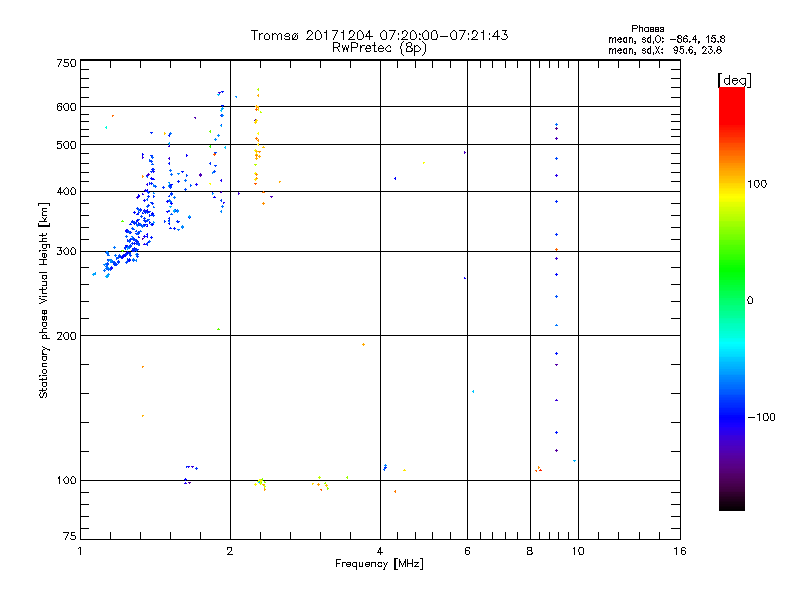800x600 pixels.
Task: Click the height axis '100' km tick label
Action: 66,480
